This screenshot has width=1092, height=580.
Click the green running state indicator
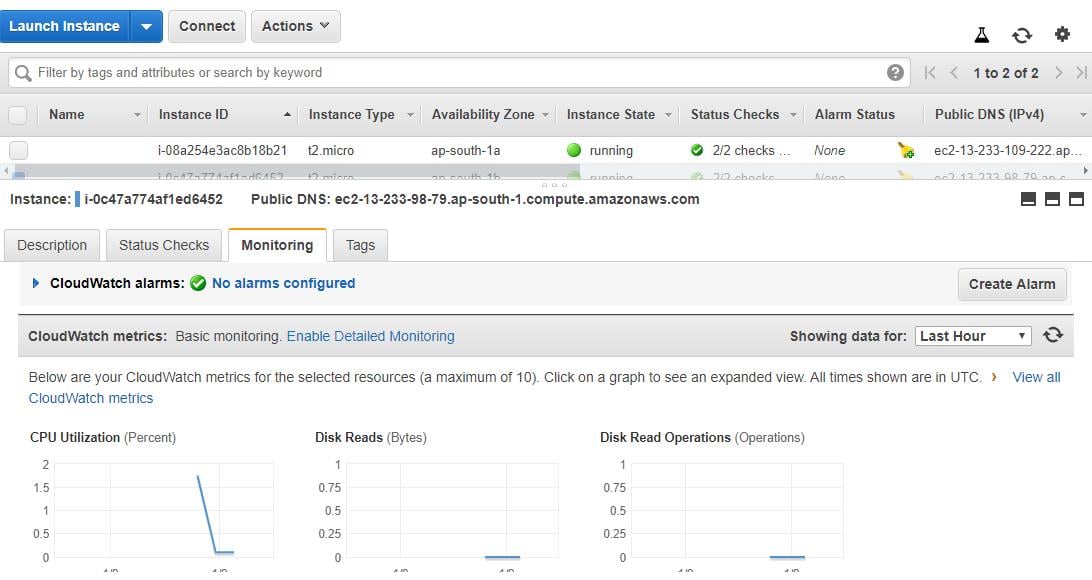574,150
